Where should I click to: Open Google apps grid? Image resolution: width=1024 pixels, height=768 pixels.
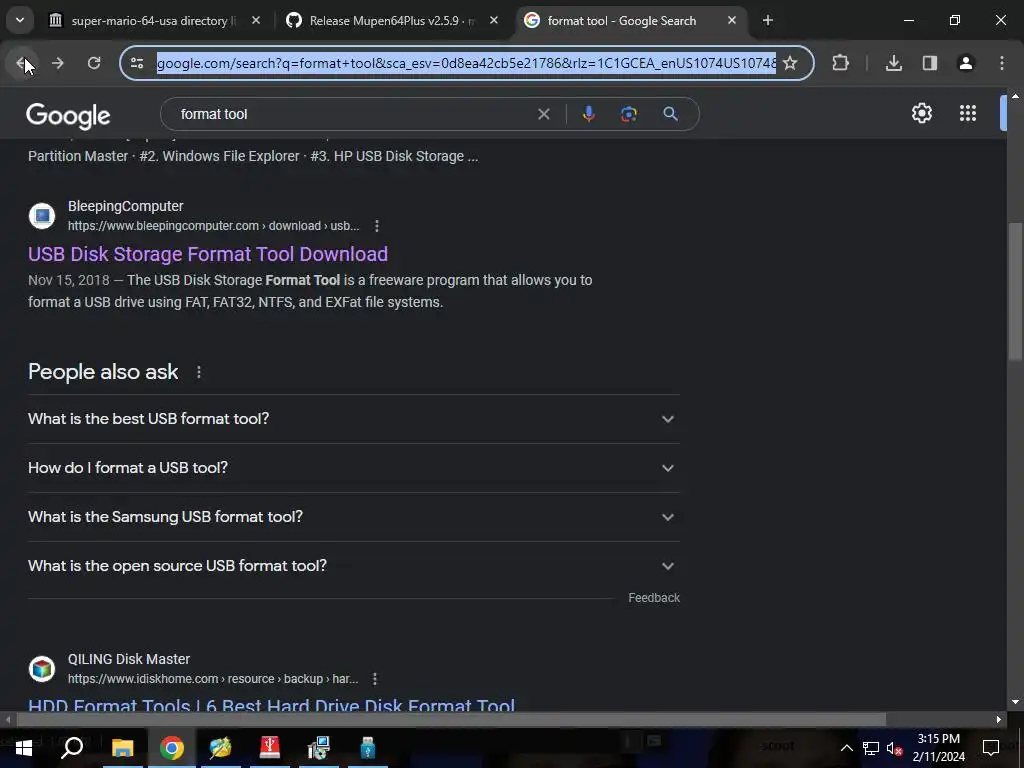[968, 113]
